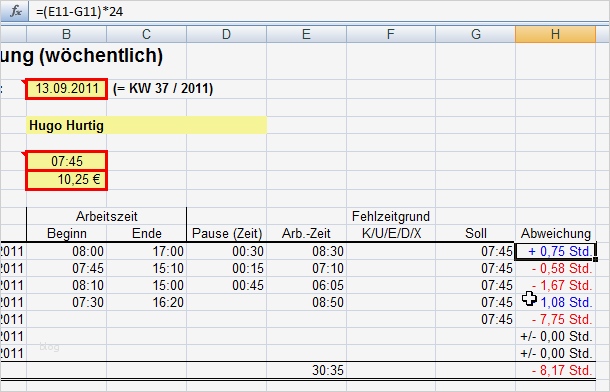Select the total hours cell 30:35
610x392 pixels.
307,370
